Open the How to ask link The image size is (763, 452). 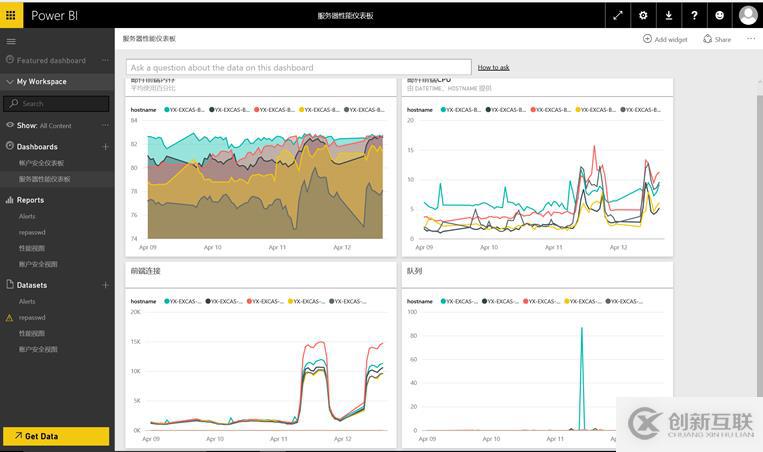pos(493,67)
